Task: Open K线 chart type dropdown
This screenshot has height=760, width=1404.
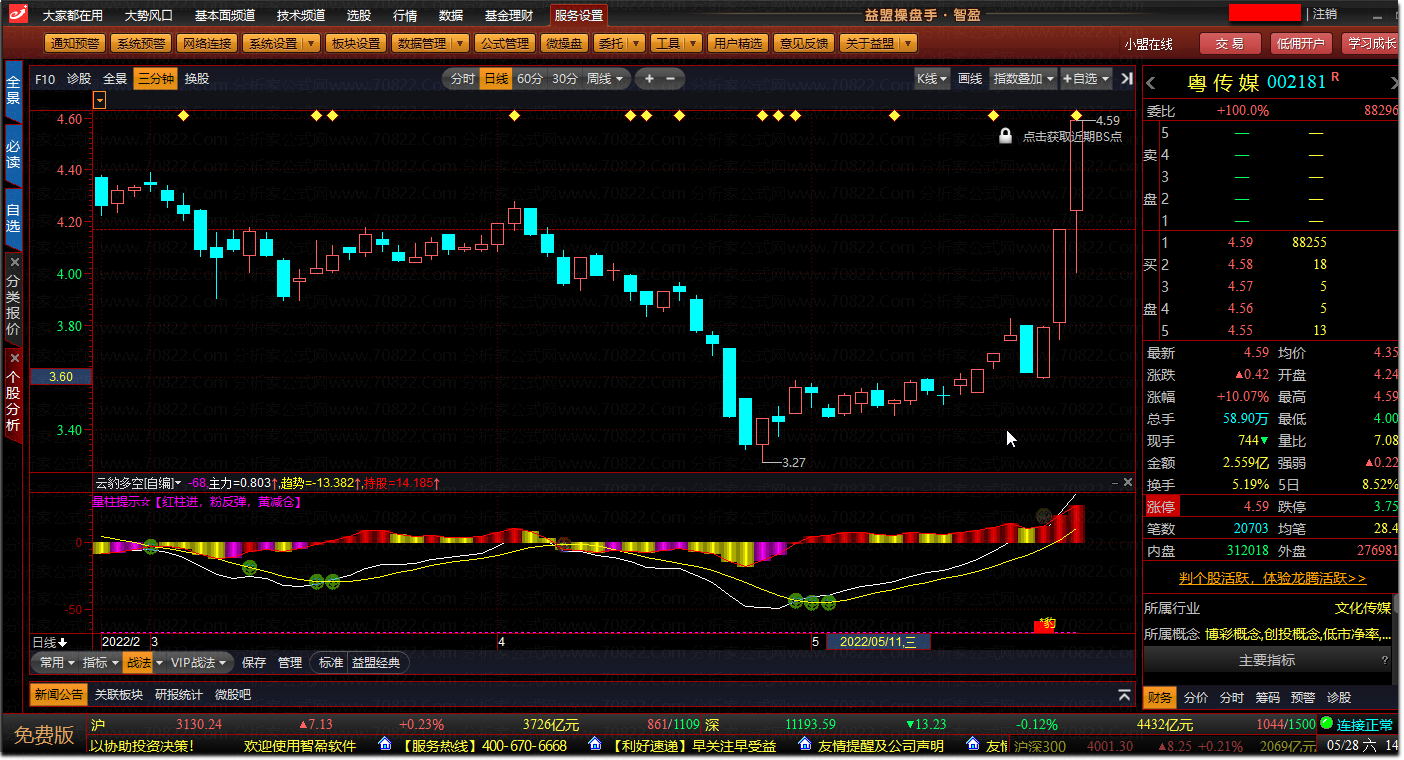Action: click(x=932, y=79)
